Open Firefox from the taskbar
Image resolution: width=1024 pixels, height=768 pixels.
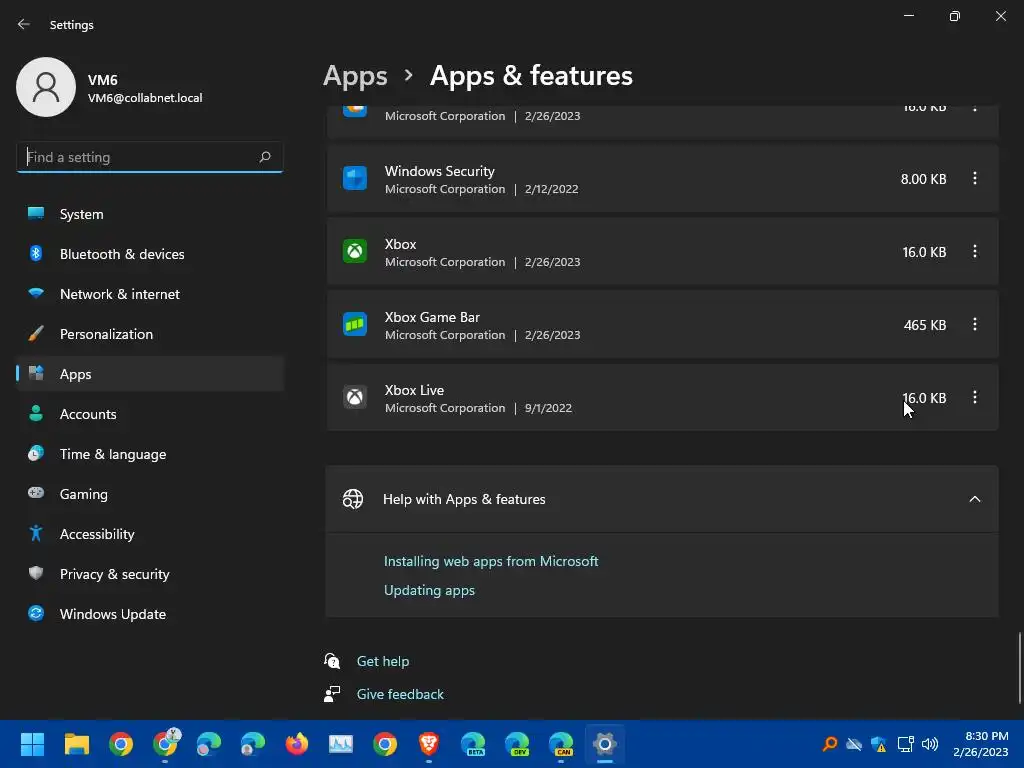point(296,744)
